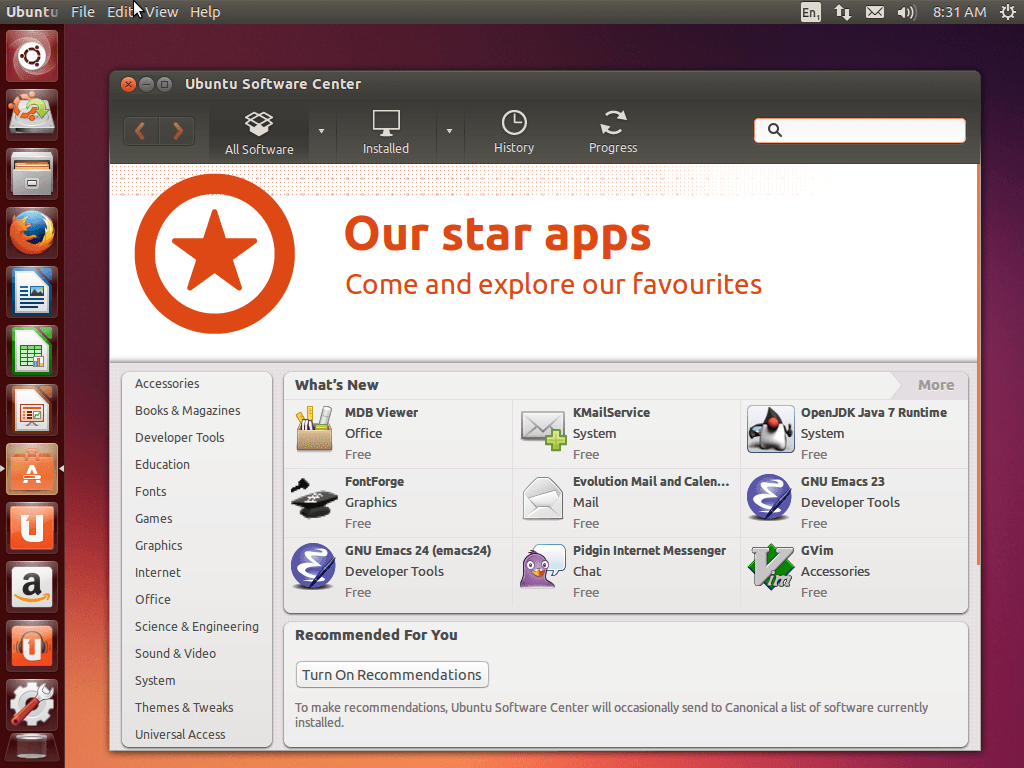Click the GVim icon

[x=771, y=567]
